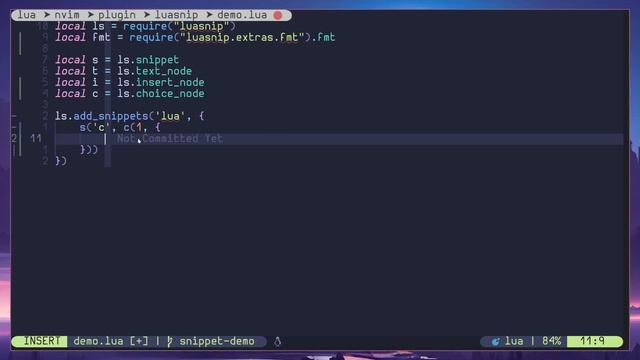Click ls.insert_node assignment
This screenshot has width=640, height=360.
click(x=161, y=82)
